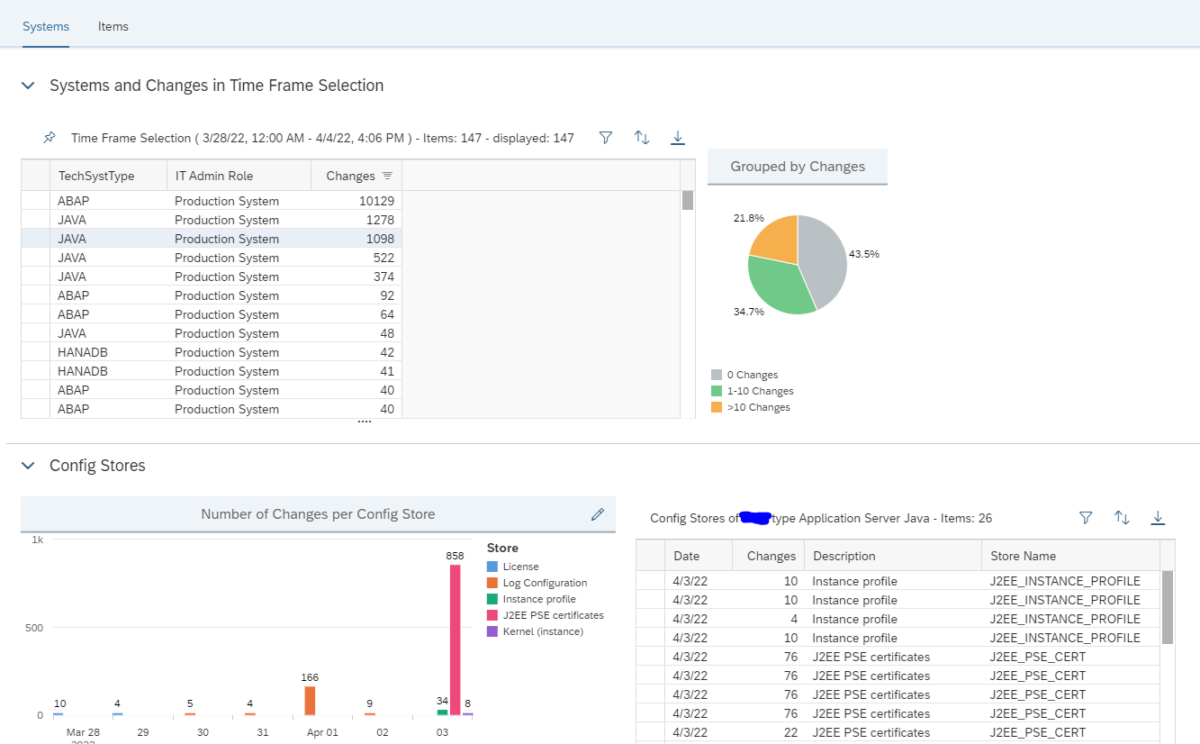The width and height of the screenshot is (1200, 744).
Task: Open the filter settings for the systems table
Action: coord(605,138)
